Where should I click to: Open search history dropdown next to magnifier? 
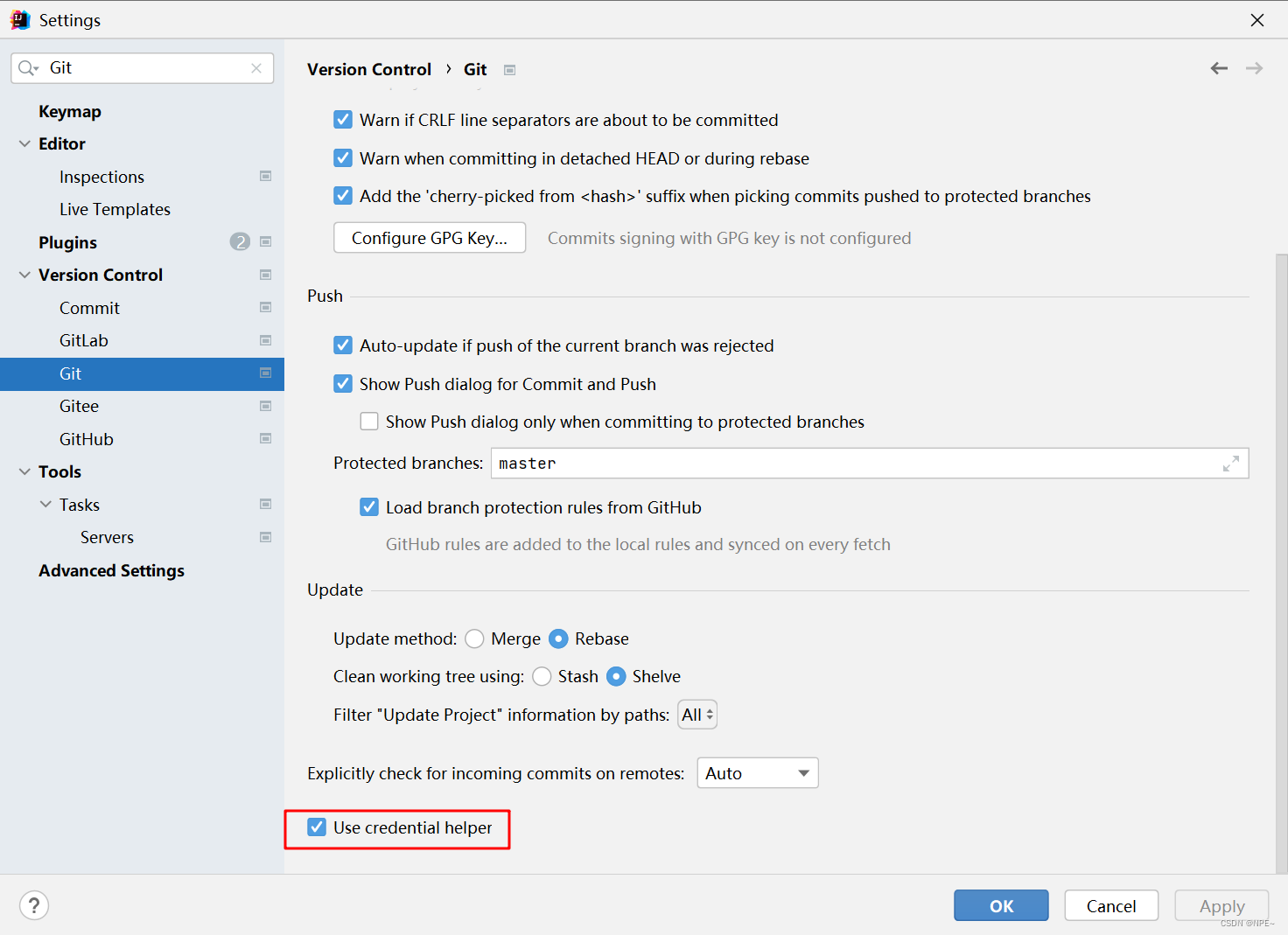(37, 69)
